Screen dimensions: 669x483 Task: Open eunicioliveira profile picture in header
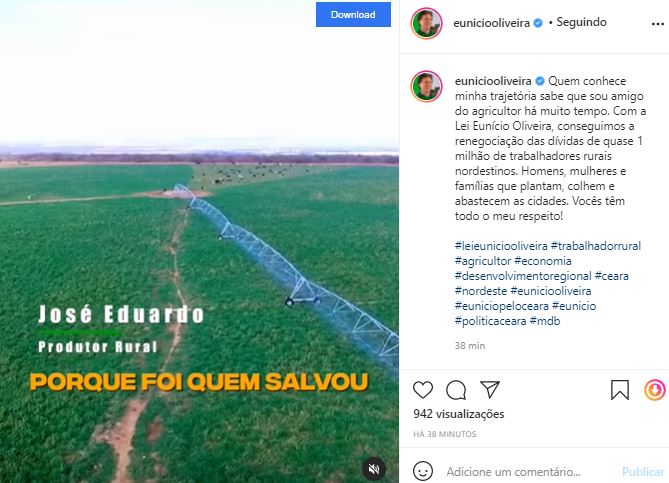(x=426, y=23)
